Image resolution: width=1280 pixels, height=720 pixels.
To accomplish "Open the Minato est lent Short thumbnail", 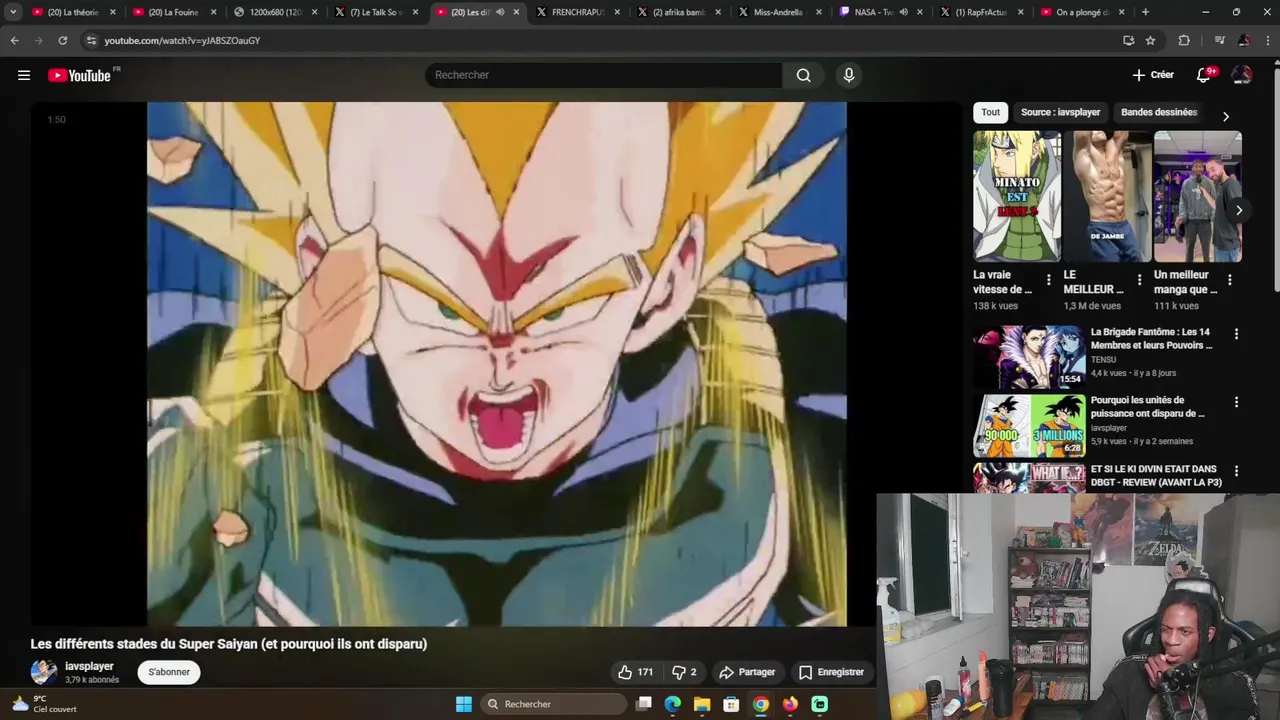I will [x=1017, y=196].
